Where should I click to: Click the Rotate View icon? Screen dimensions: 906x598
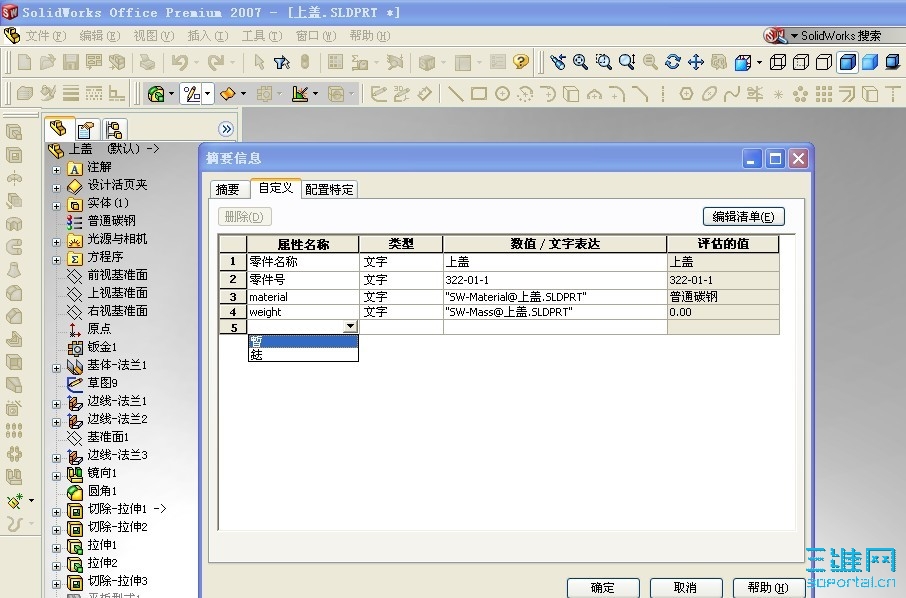point(673,62)
